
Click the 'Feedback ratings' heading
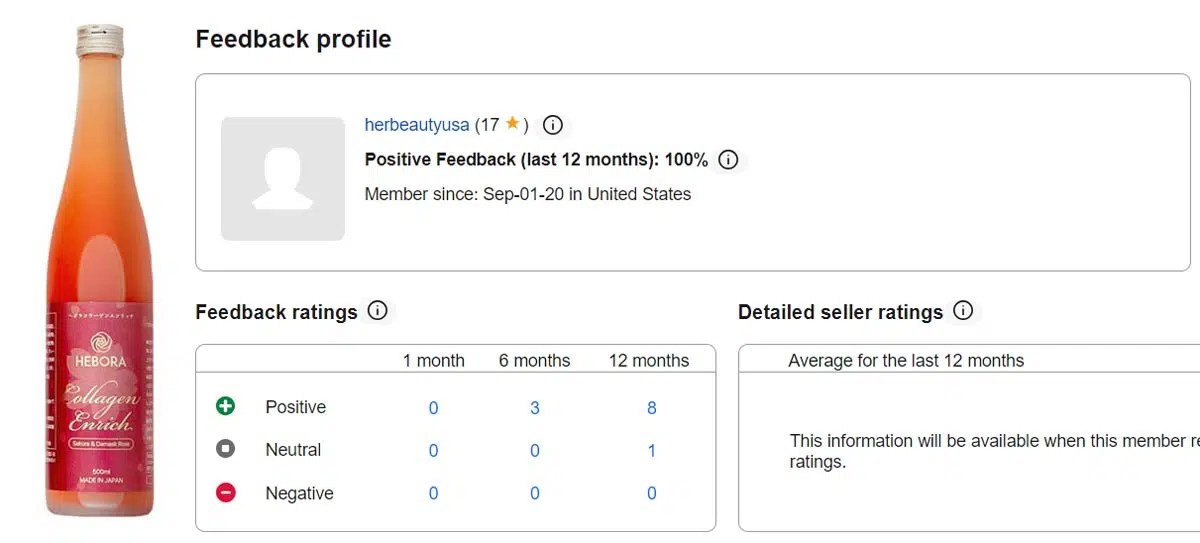tap(276, 312)
